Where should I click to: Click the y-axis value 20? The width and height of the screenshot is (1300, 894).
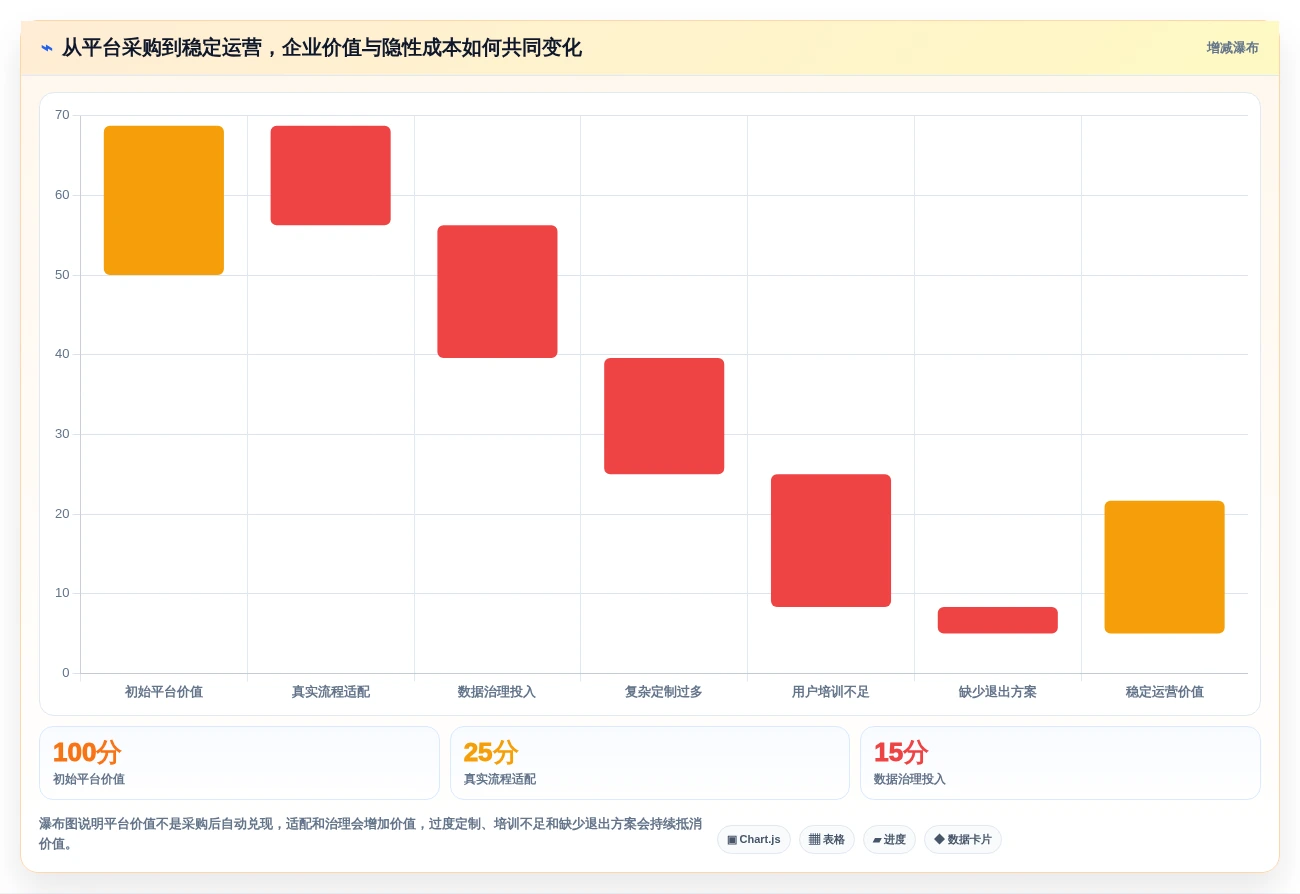(62, 514)
